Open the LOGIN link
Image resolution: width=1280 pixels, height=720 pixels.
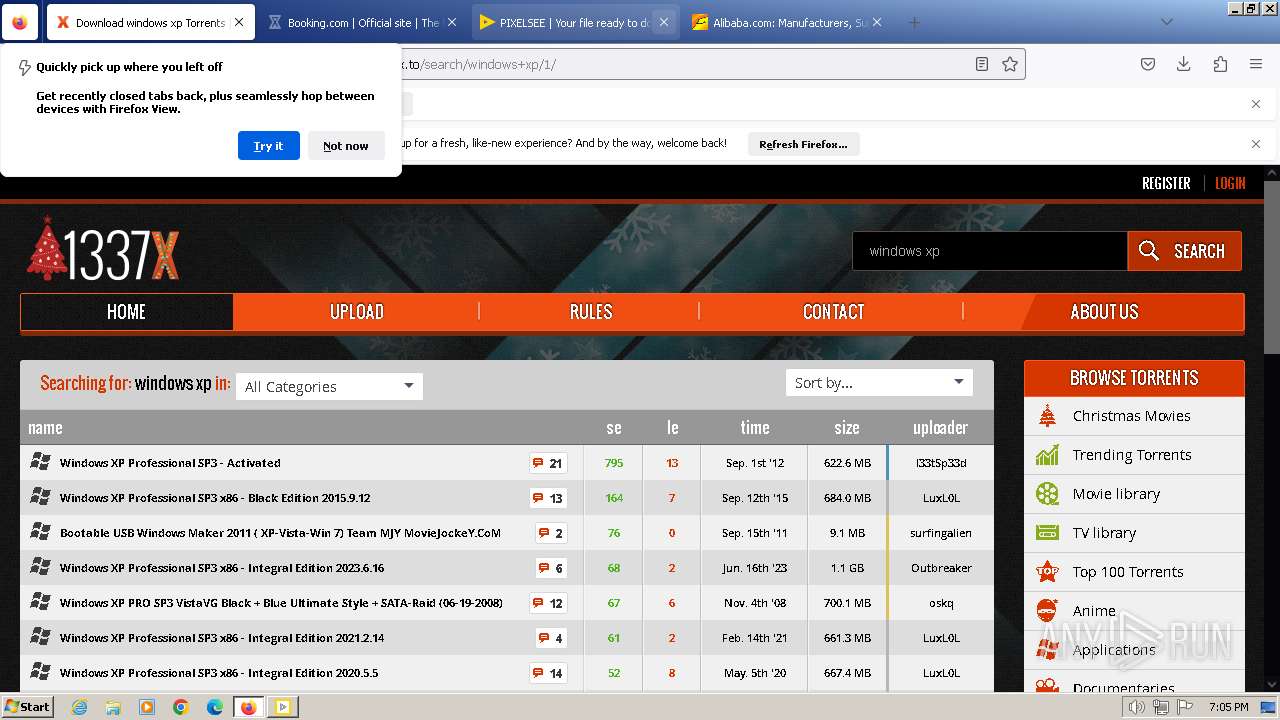pyautogui.click(x=1230, y=183)
